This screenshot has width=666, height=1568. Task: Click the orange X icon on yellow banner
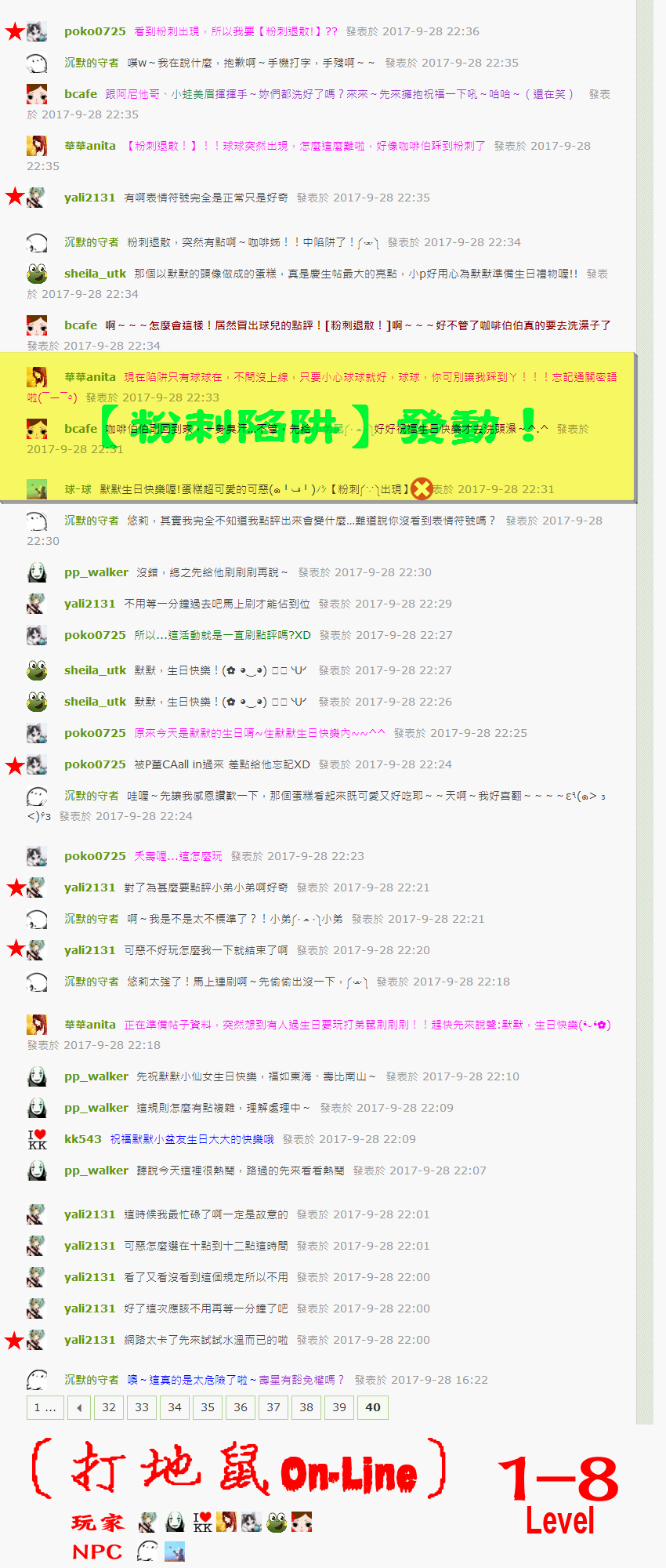(422, 489)
